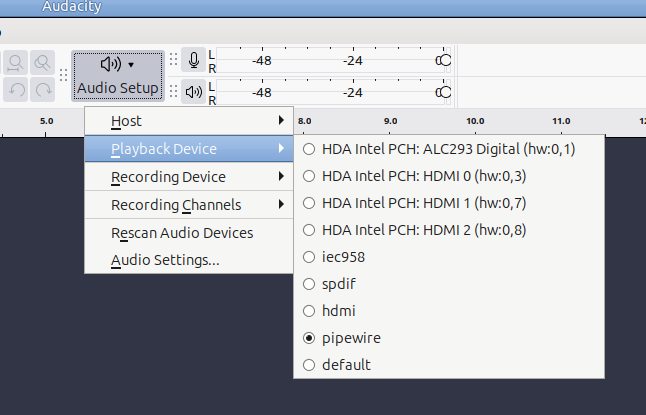Open the Audio Setup toolbar button
This screenshot has width=646, height=415.
[x=118, y=76]
